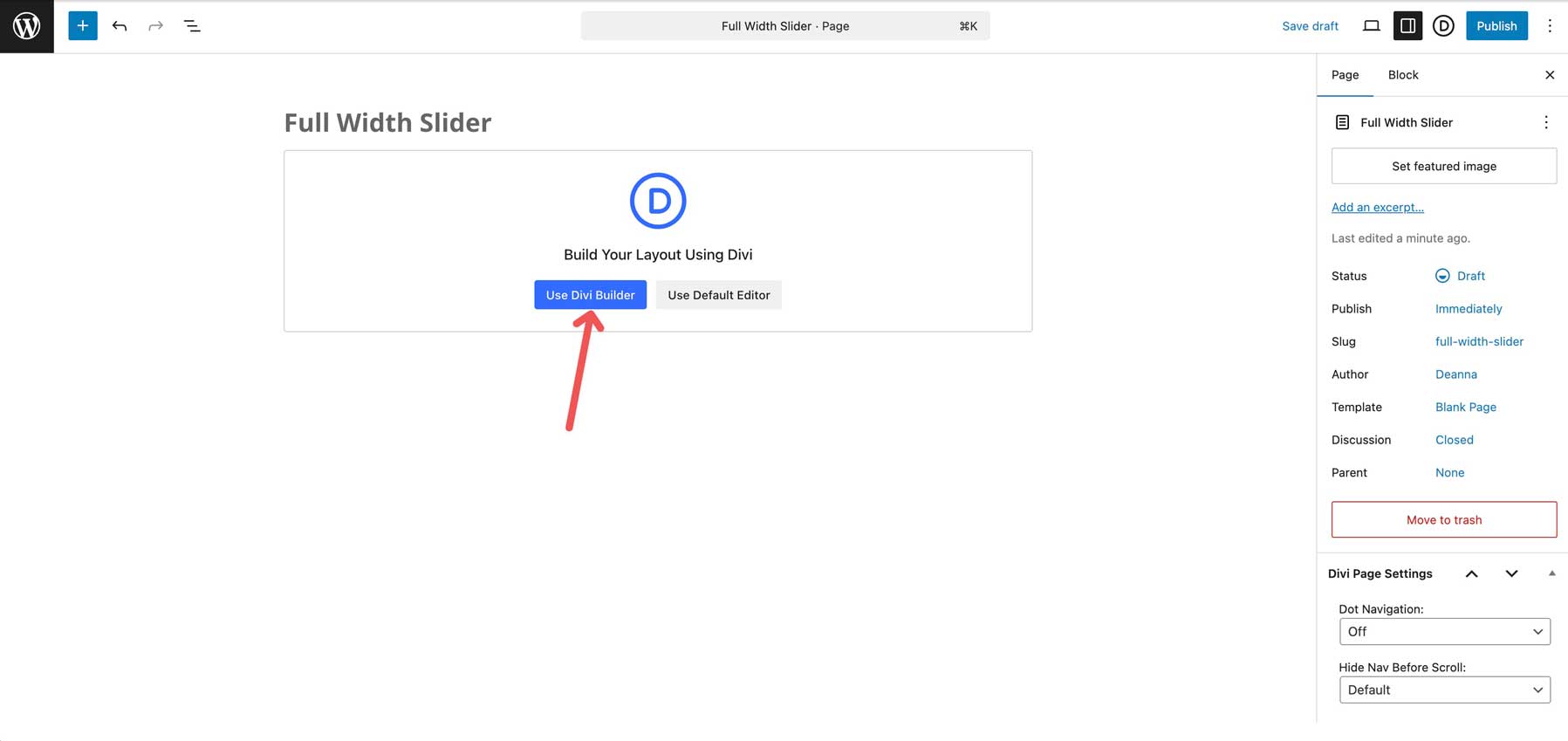Click the Add an excerpt link
Viewport: 1568px width, 741px height.
[x=1377, y=207]
